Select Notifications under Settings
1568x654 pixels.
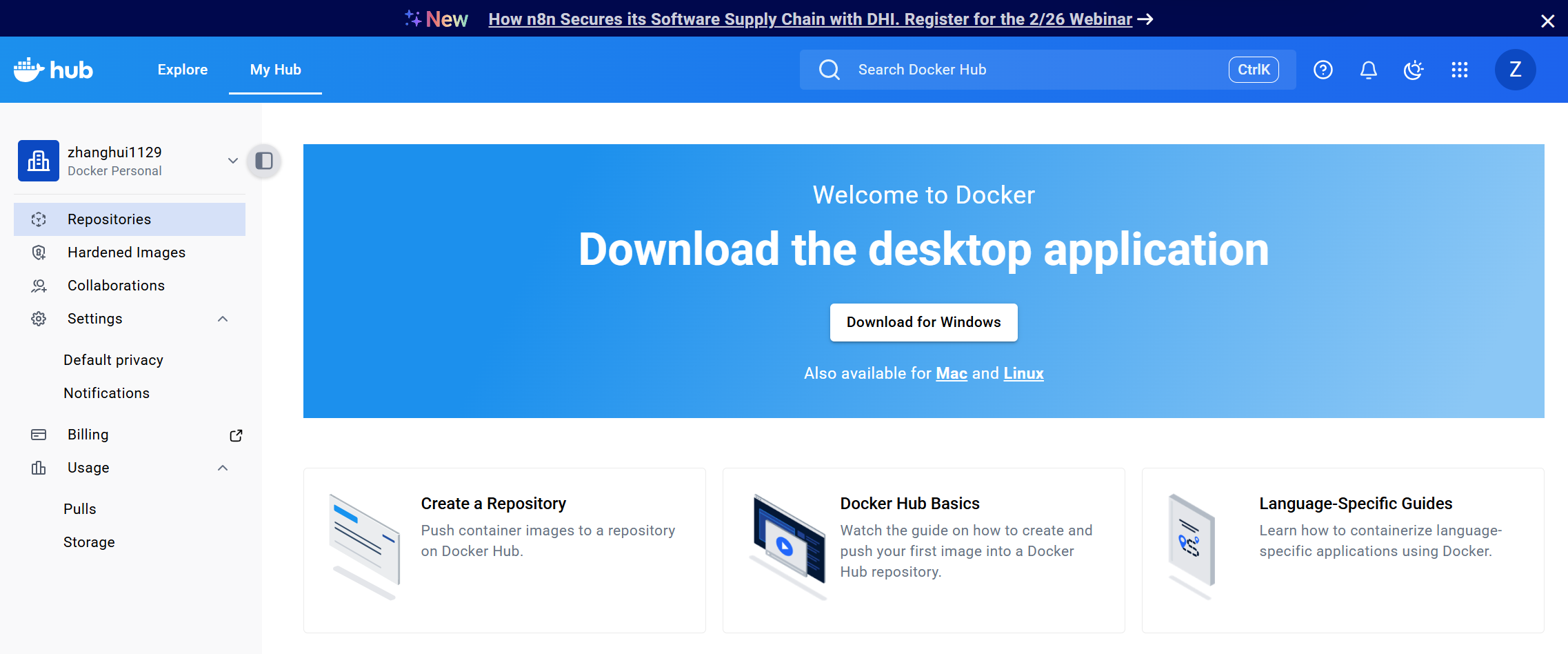(x=107, y=393)
